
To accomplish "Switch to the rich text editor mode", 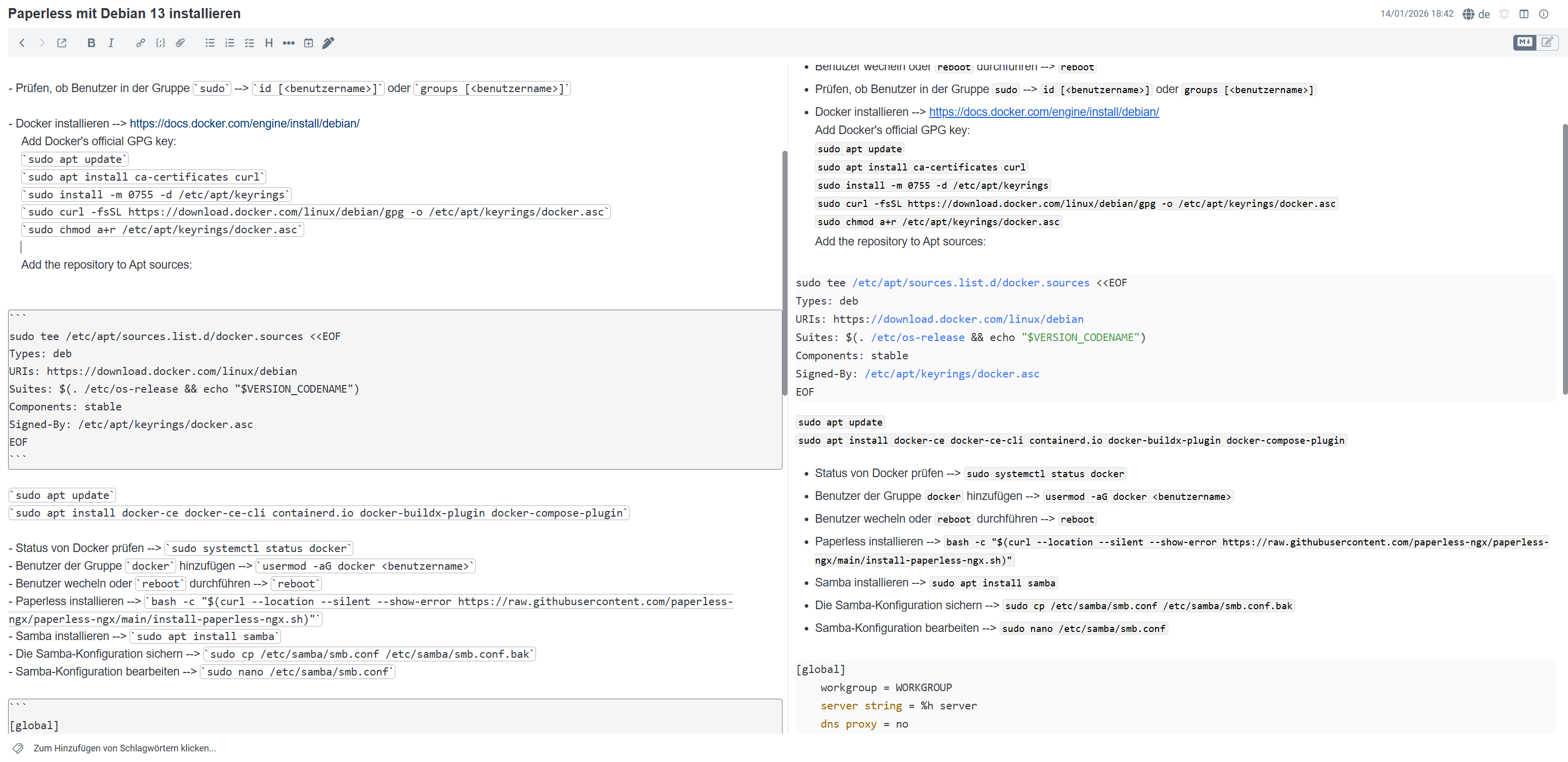I will (x=1547, y=42).
